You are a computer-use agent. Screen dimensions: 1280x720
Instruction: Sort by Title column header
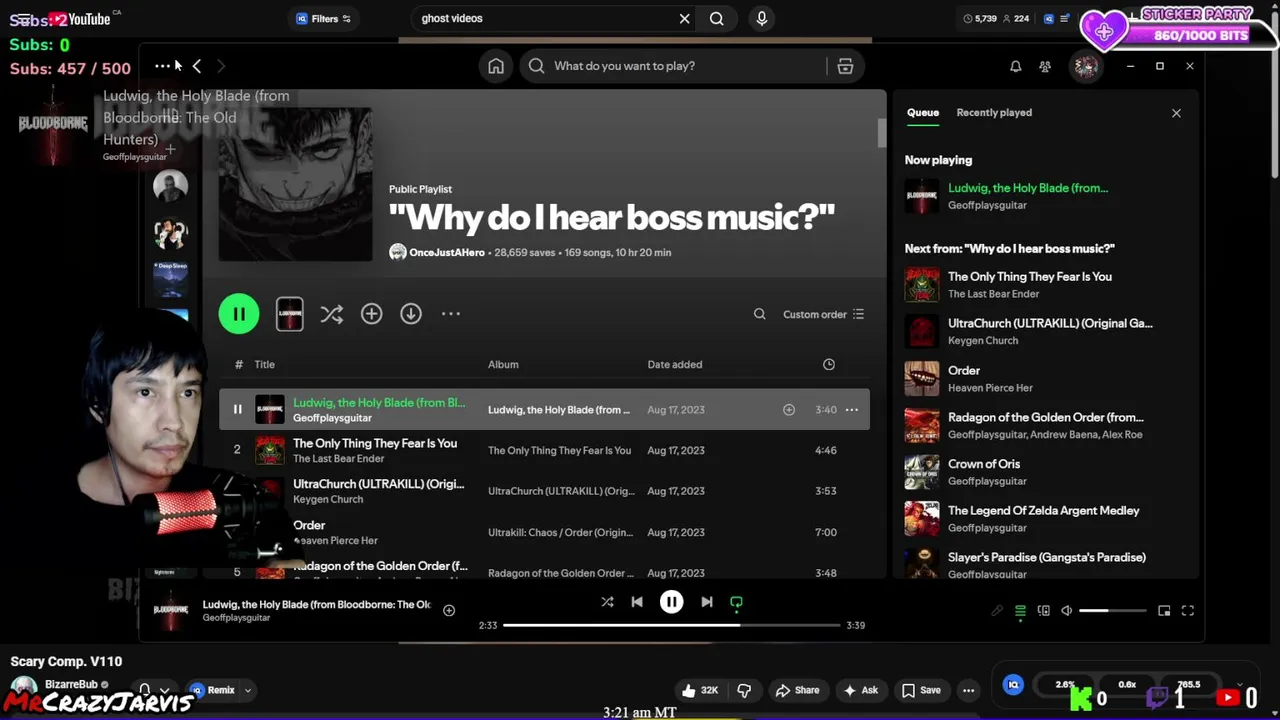[264, 364]
